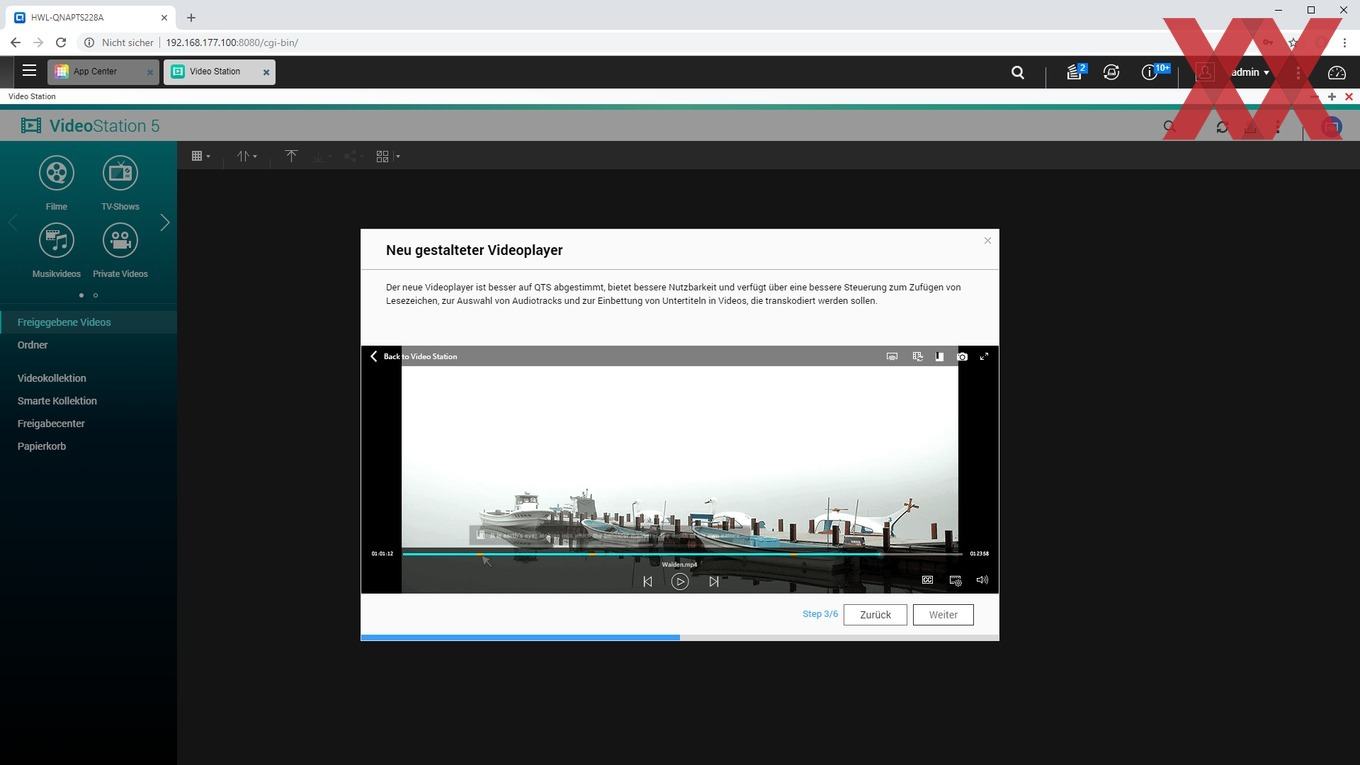Open the Filme category
1360x765 pixels.
(x=56, y=181)
